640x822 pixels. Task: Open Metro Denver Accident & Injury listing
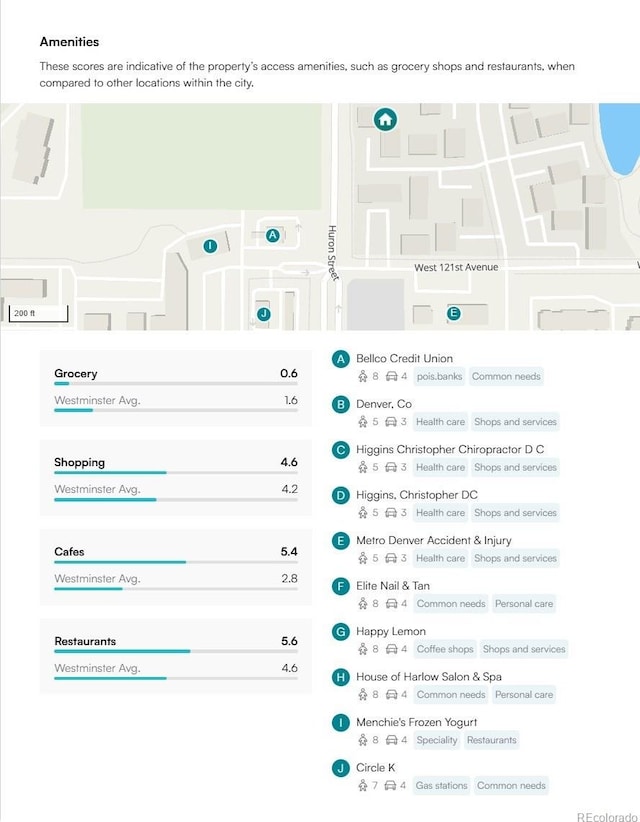click(433, 540)
